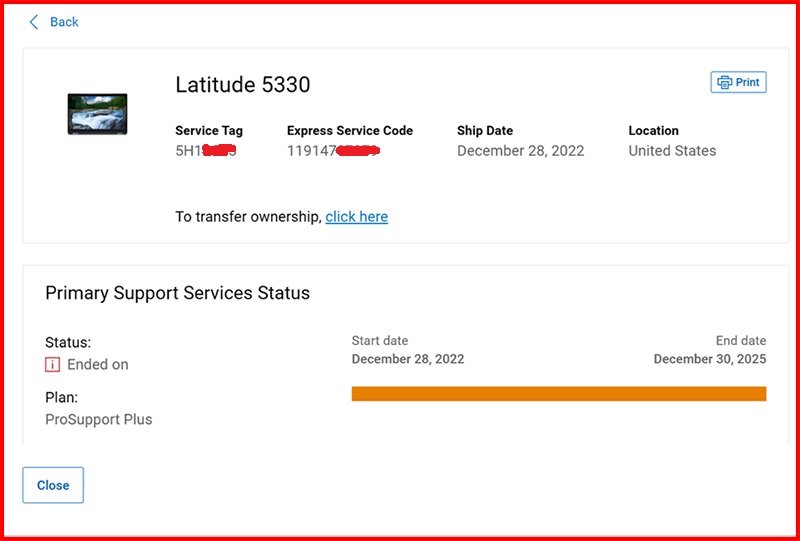Screen dimensions: 800x541
Task: Click the Express Service Code number
Action: point(334,151)
